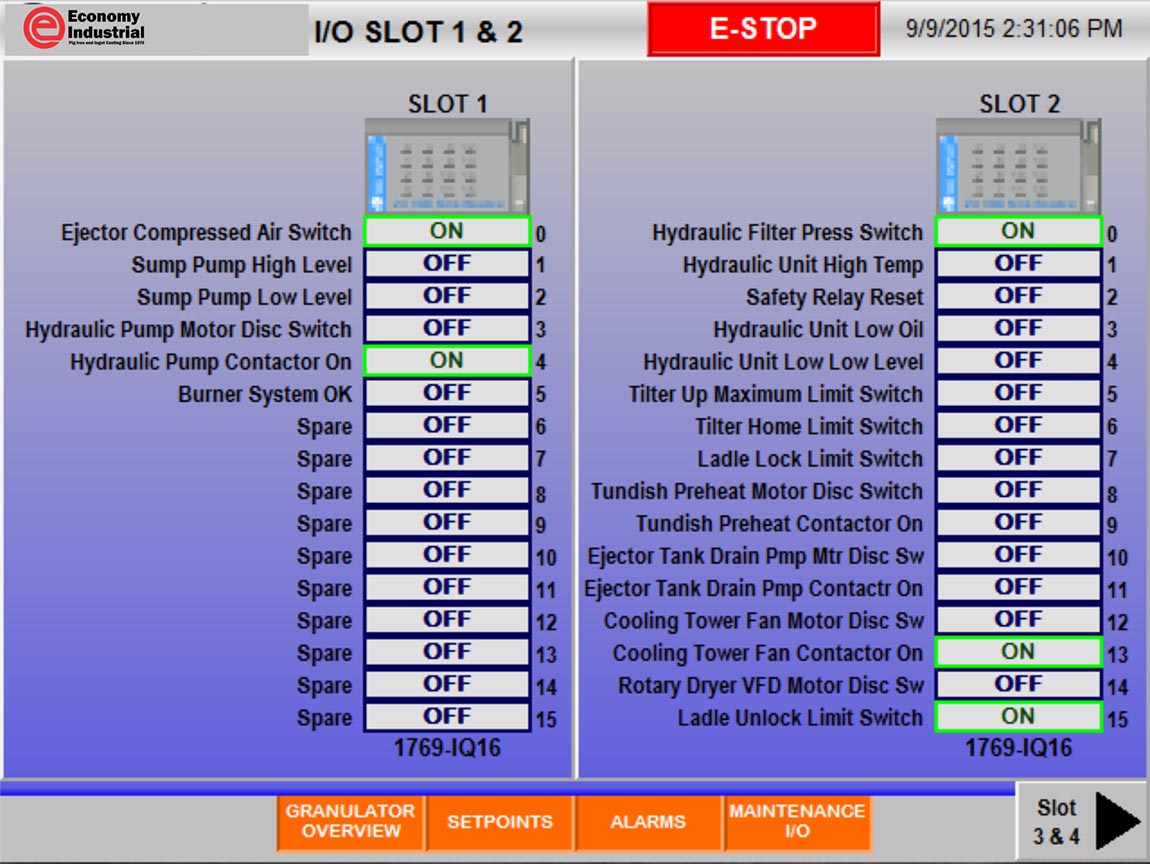1150x864 pixels.
Task: Click the Slot 1 module image
Action: point(446,166)
